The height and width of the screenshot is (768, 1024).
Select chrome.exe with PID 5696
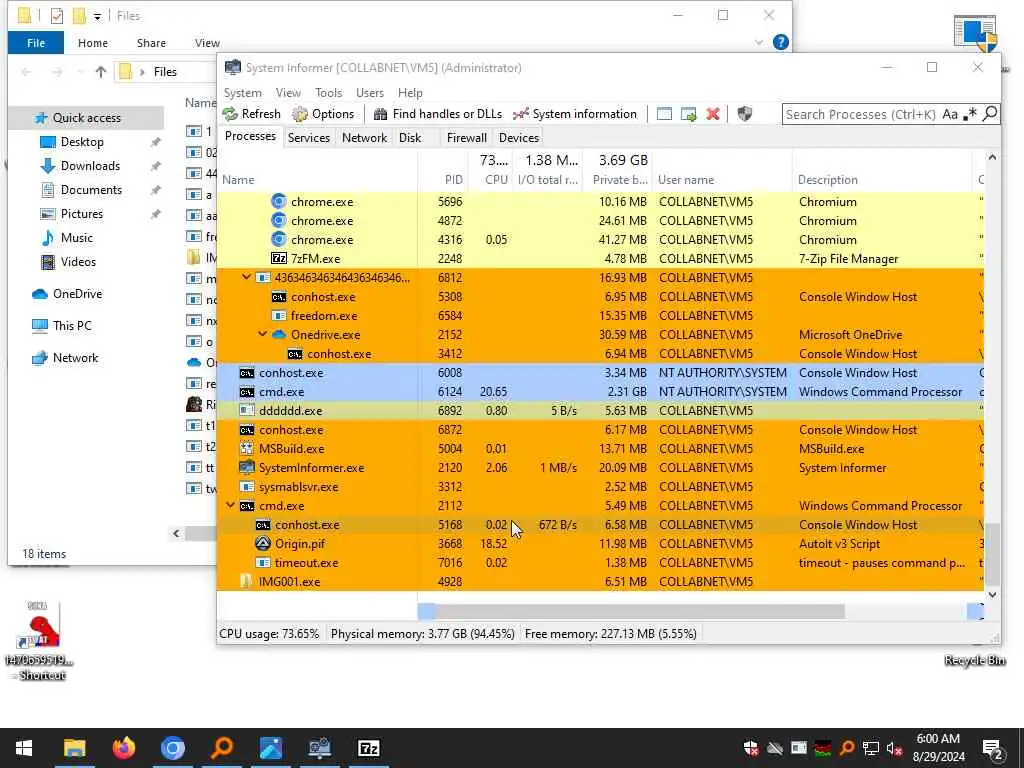coord(600,202)
